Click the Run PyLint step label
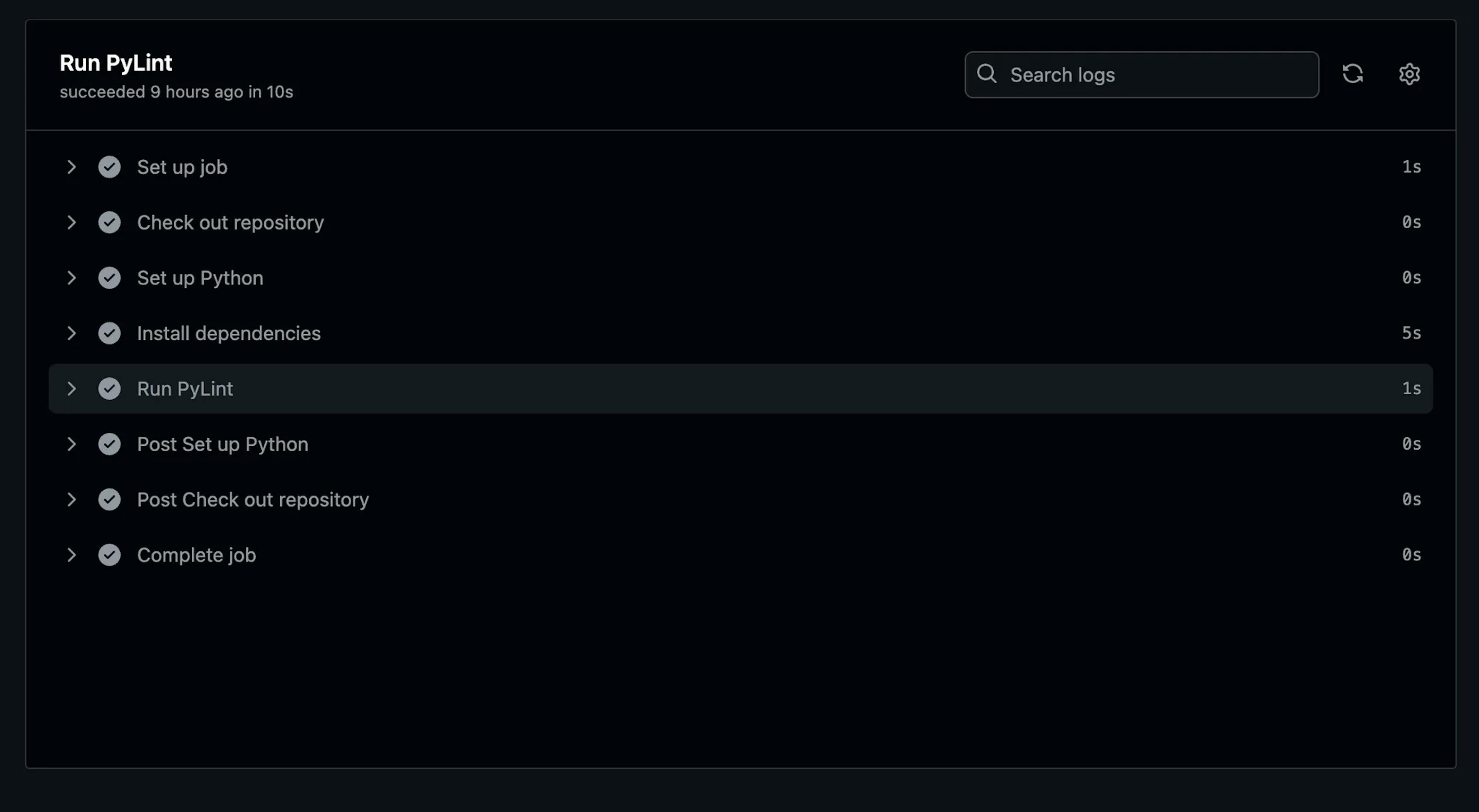The width and height of the screenshot is (1479, 812). 185,388
